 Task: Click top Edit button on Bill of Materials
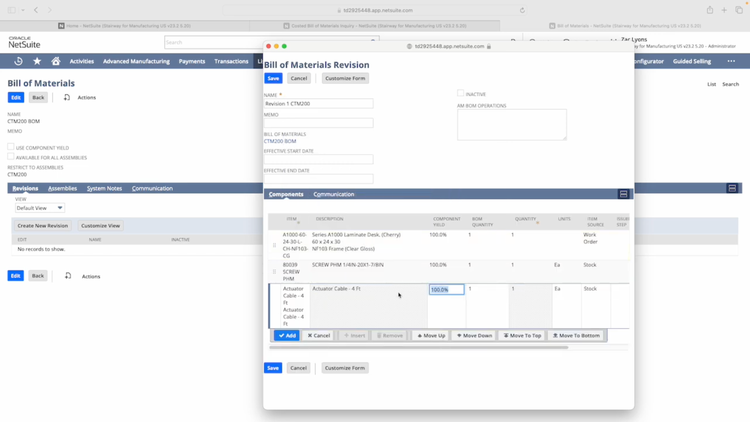(16, 98)
